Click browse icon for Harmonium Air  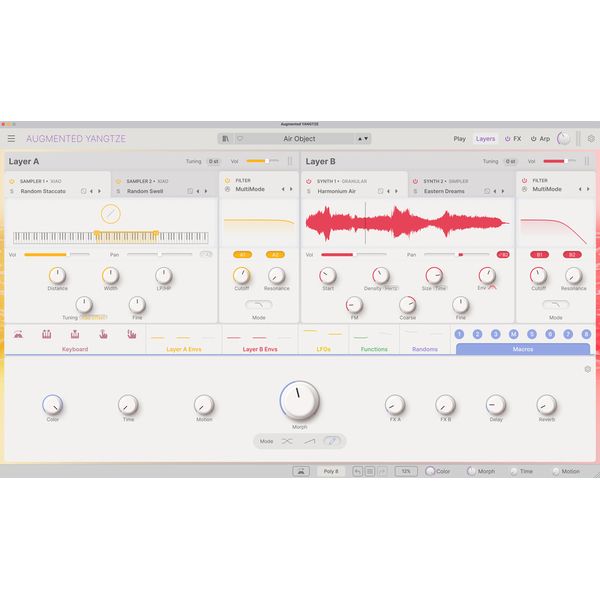[380, 191]
